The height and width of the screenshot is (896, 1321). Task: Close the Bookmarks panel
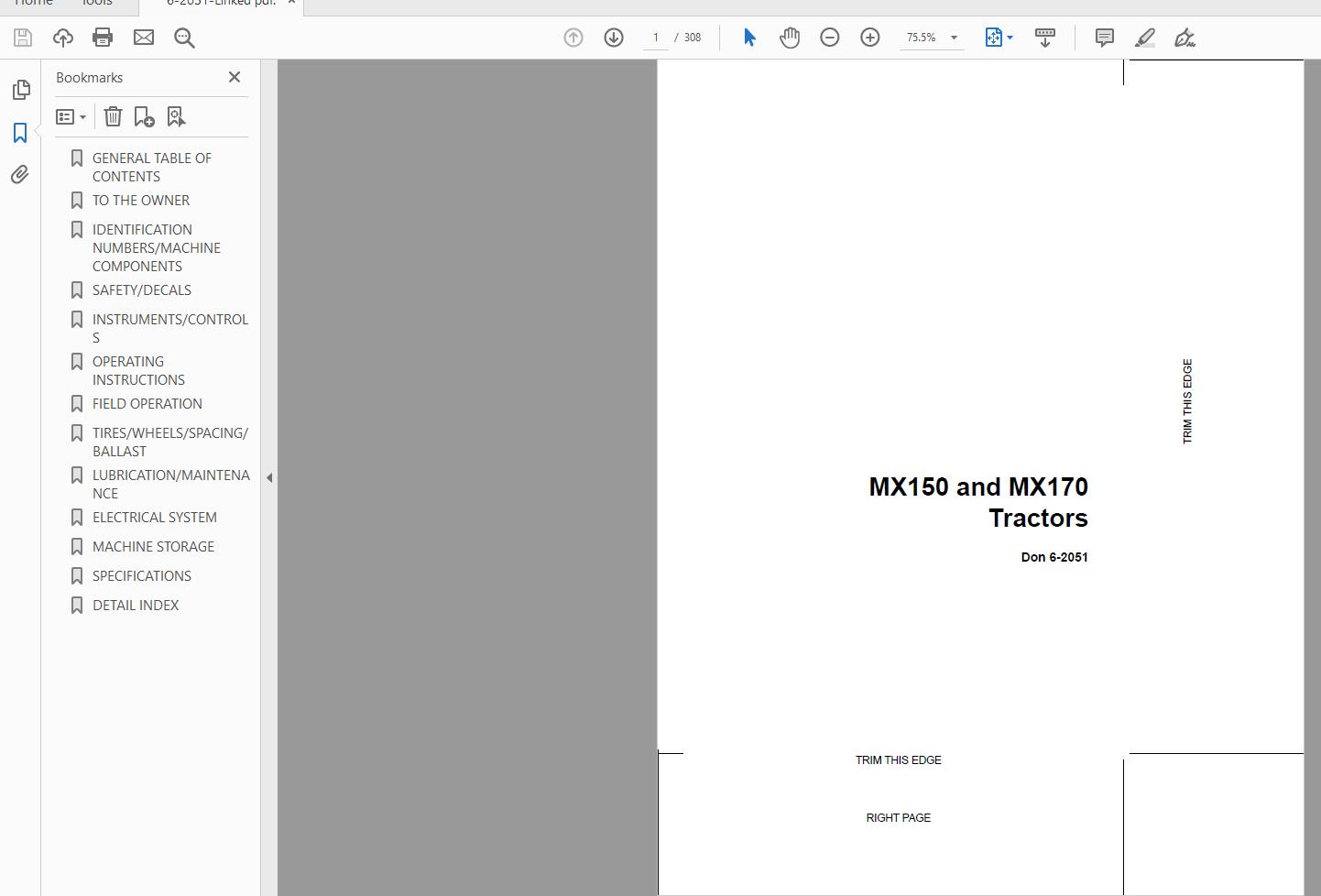235,77
